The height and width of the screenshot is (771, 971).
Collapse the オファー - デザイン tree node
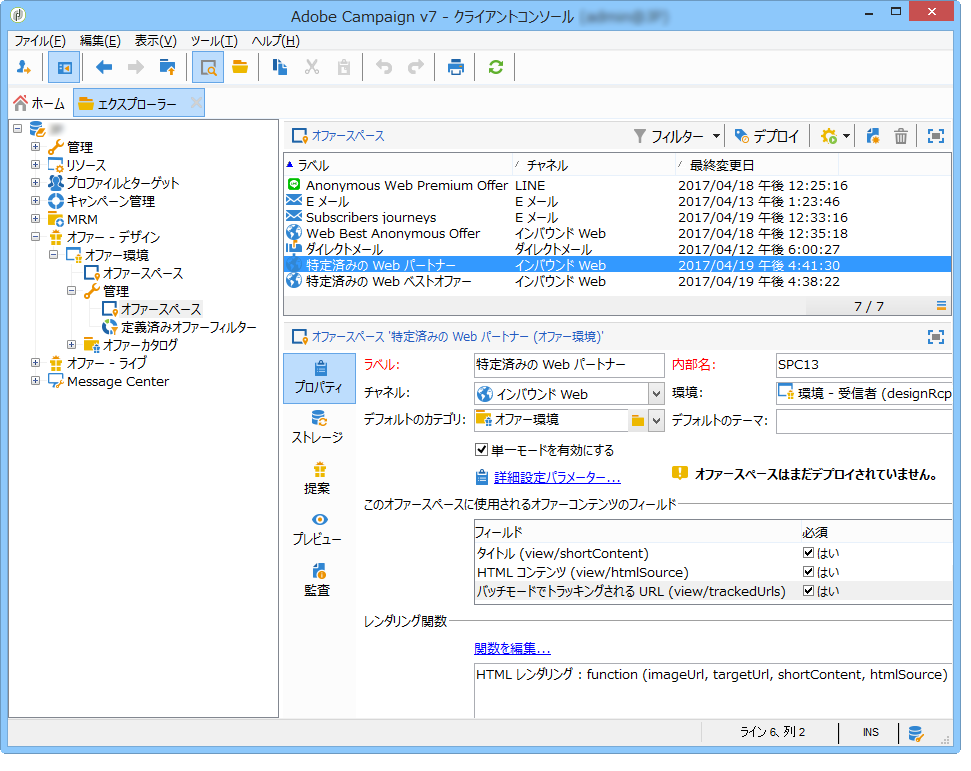coord(35,237)
